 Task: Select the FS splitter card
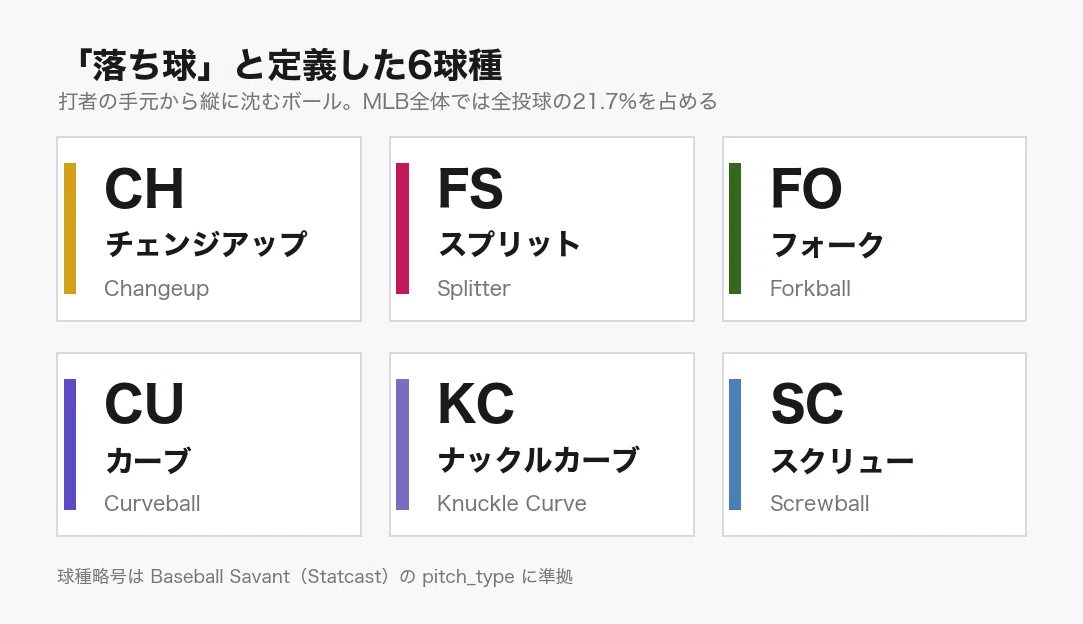click(x=542, y=229)
